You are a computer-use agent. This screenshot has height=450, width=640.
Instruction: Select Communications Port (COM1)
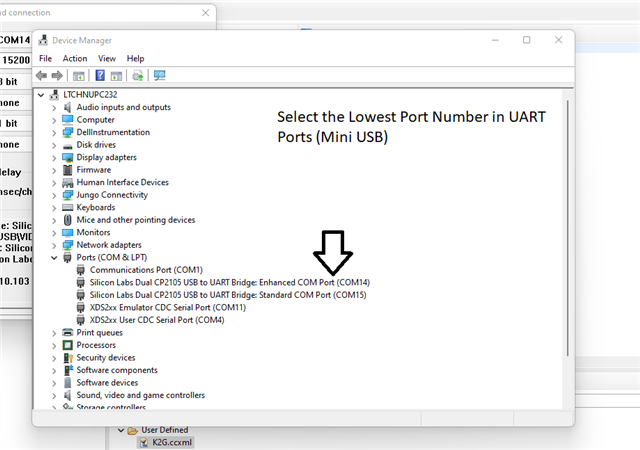tap(146, 270)
